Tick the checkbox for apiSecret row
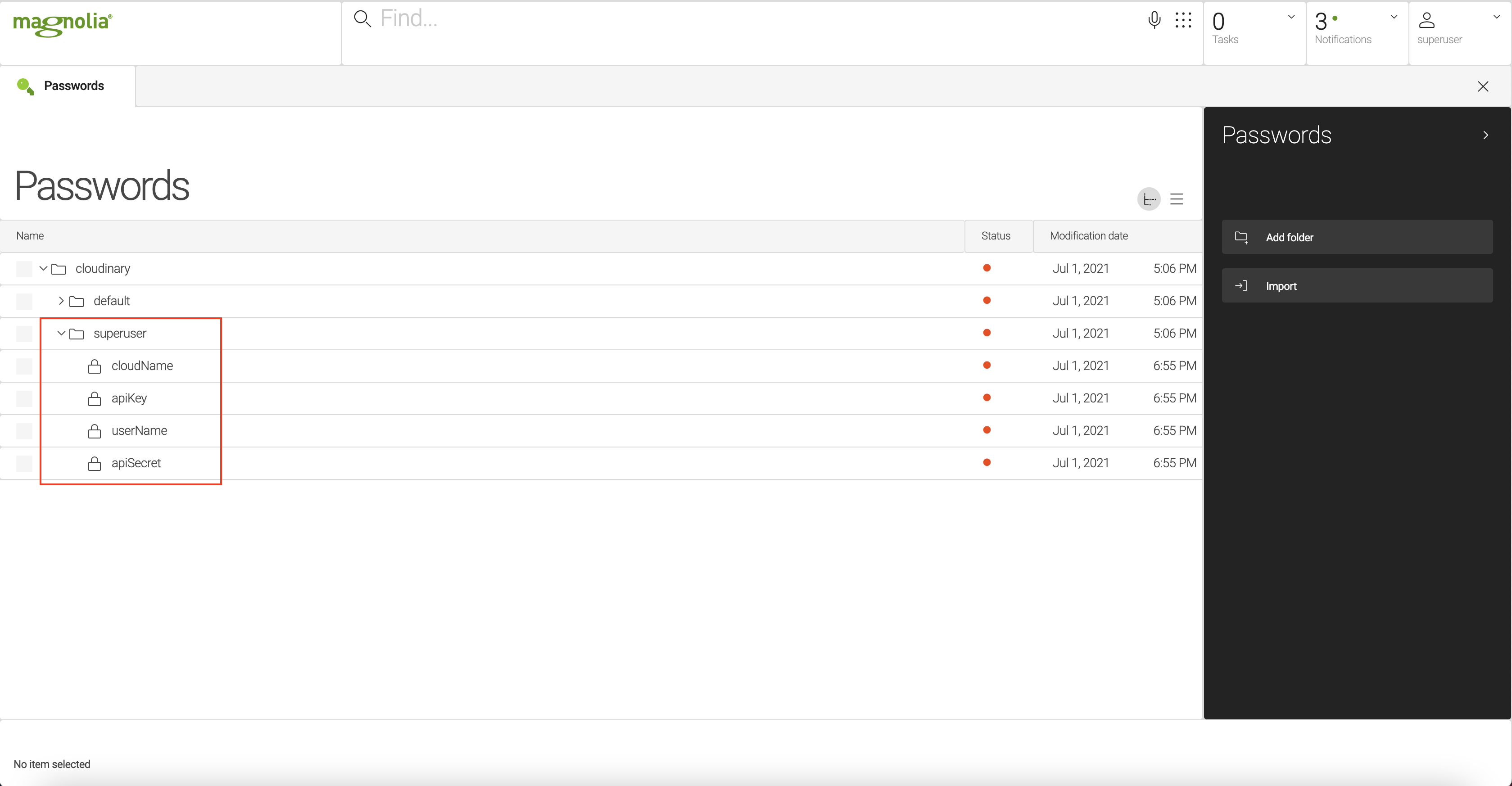The image size is (1512, 786). point(24,463)
